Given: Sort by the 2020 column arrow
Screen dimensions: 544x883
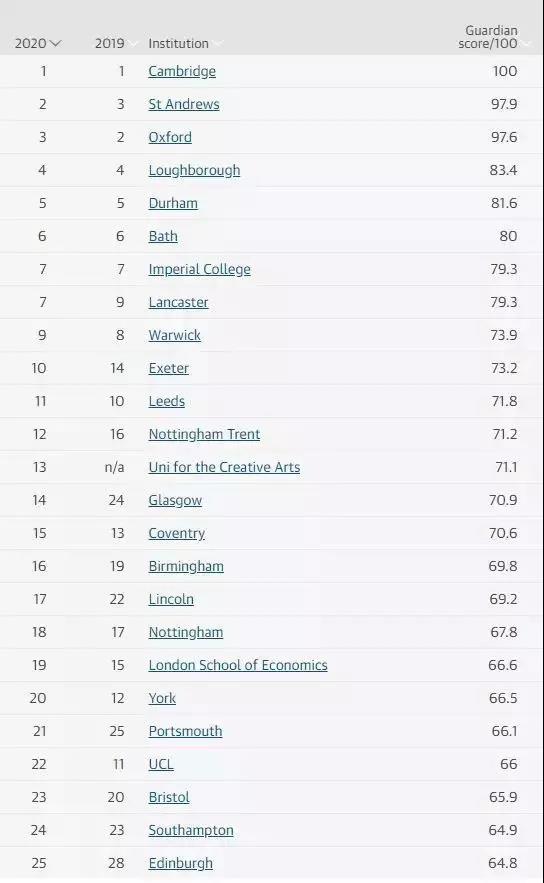Looking at the screenshot, I should click(x=55, y=43).
